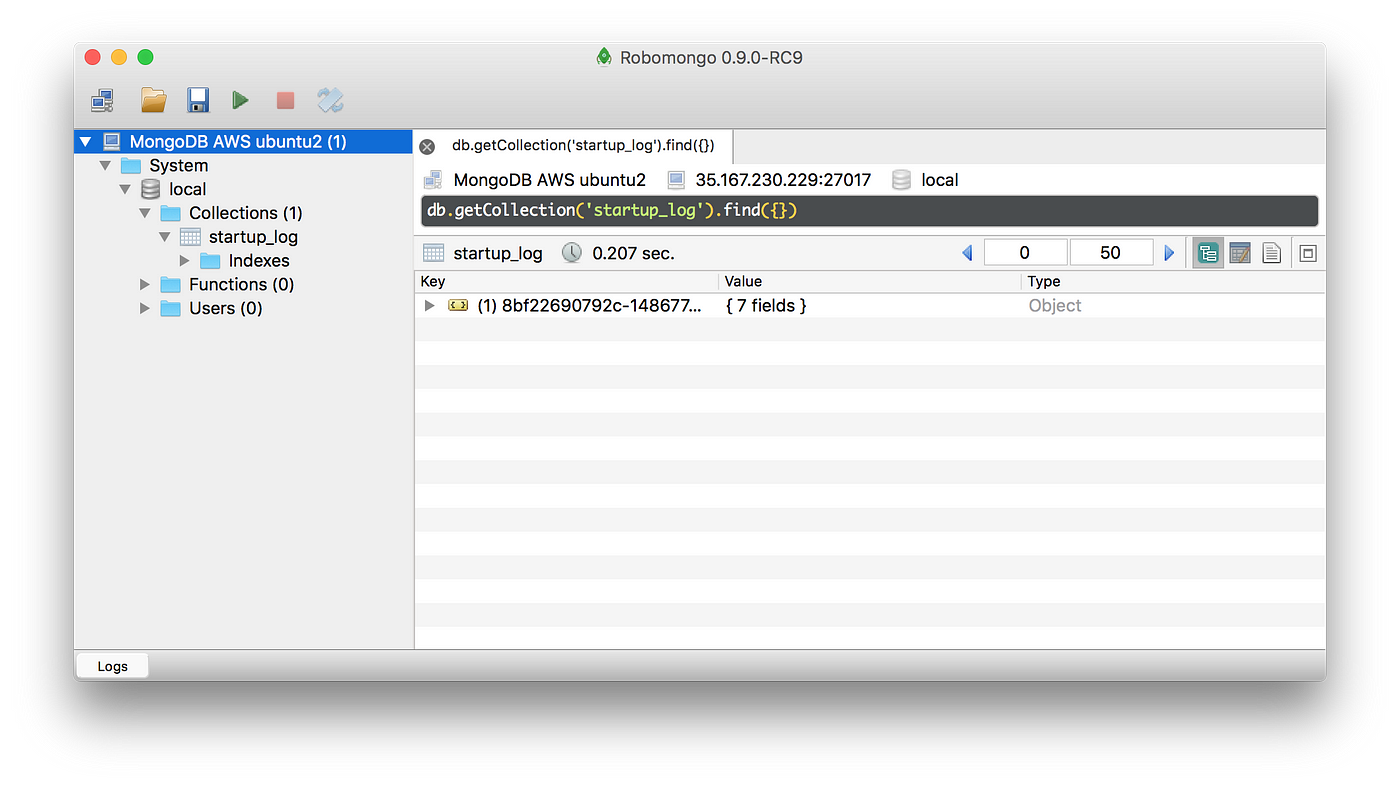Switch results to text view mode
The image size is (1400, 787).
1271,253
